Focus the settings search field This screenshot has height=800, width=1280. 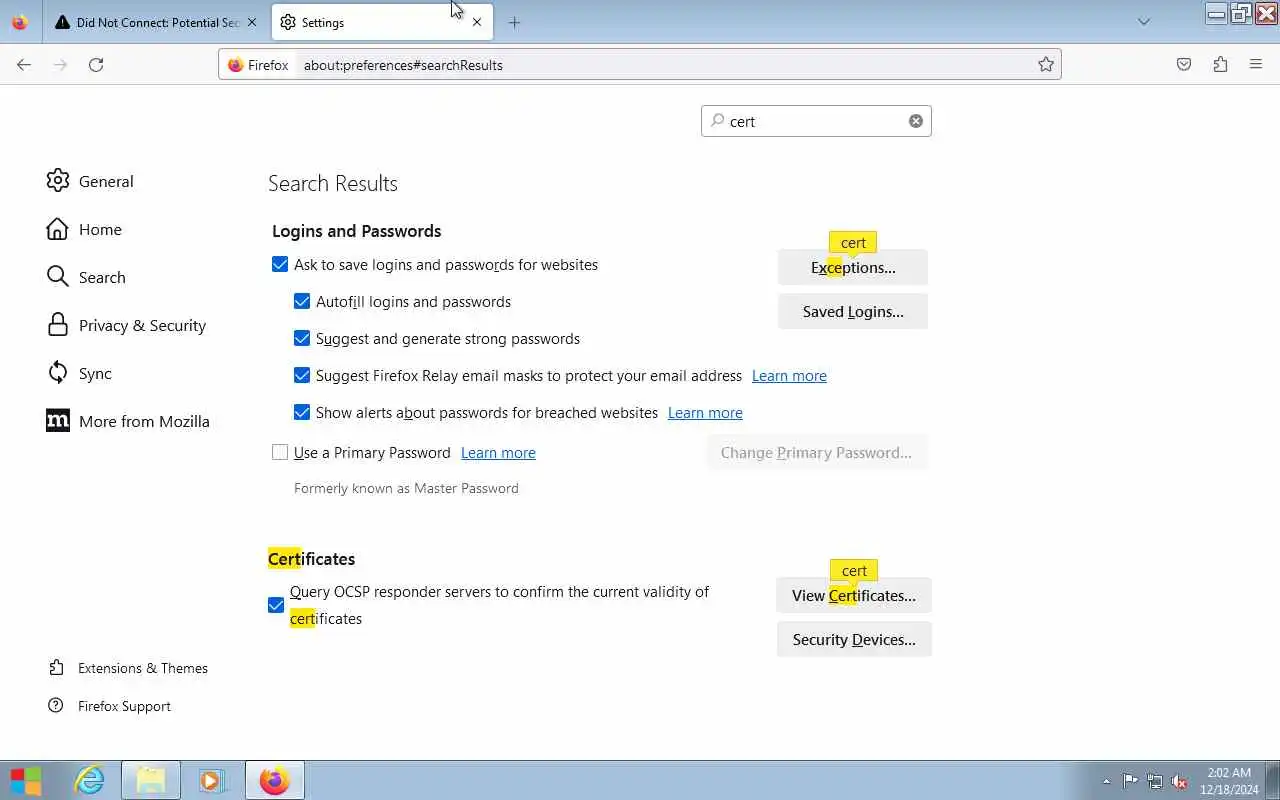pyautogui.click(x=816, y=121)
